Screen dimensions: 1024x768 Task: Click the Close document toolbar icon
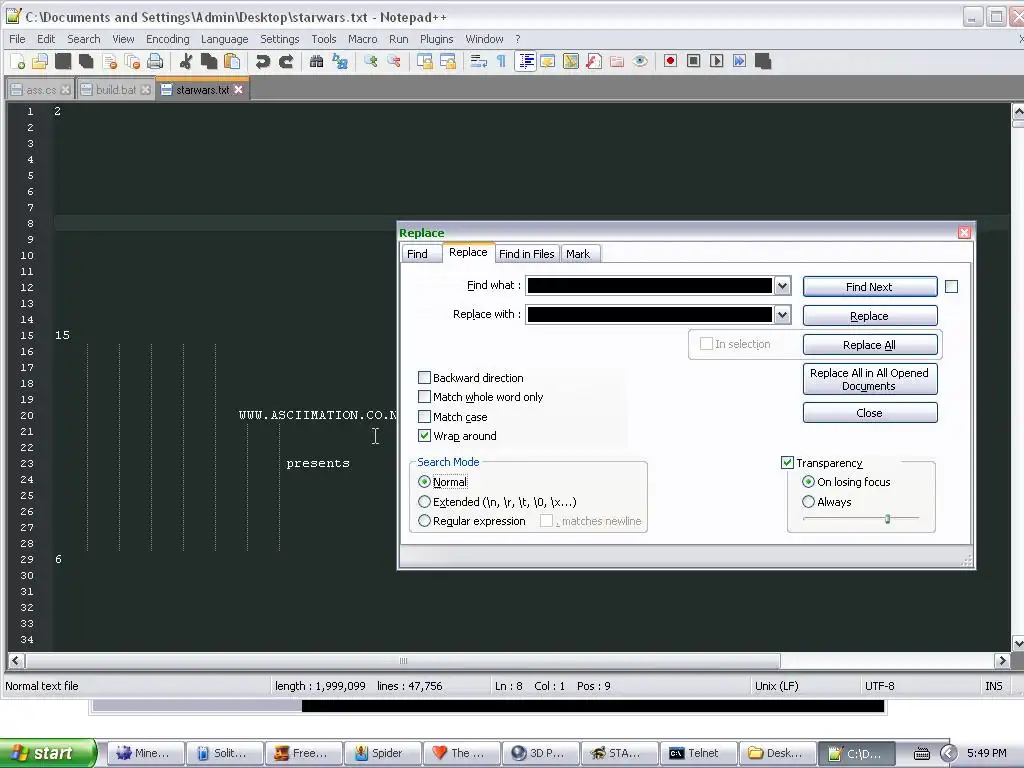pyautogui.click(x=110, y=61)
